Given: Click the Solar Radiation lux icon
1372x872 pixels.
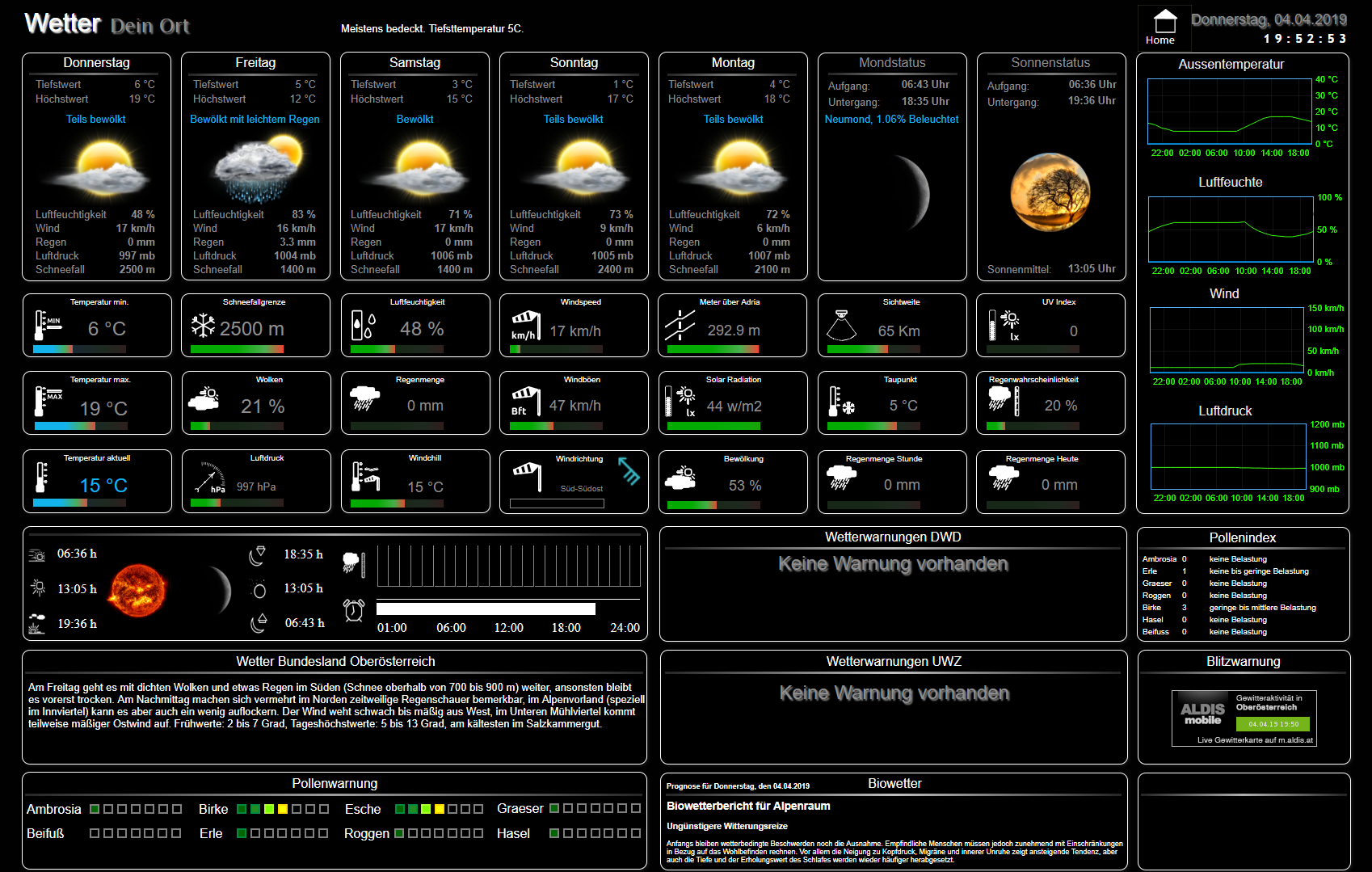Looking at the screenshot, I should coord(680,402).
